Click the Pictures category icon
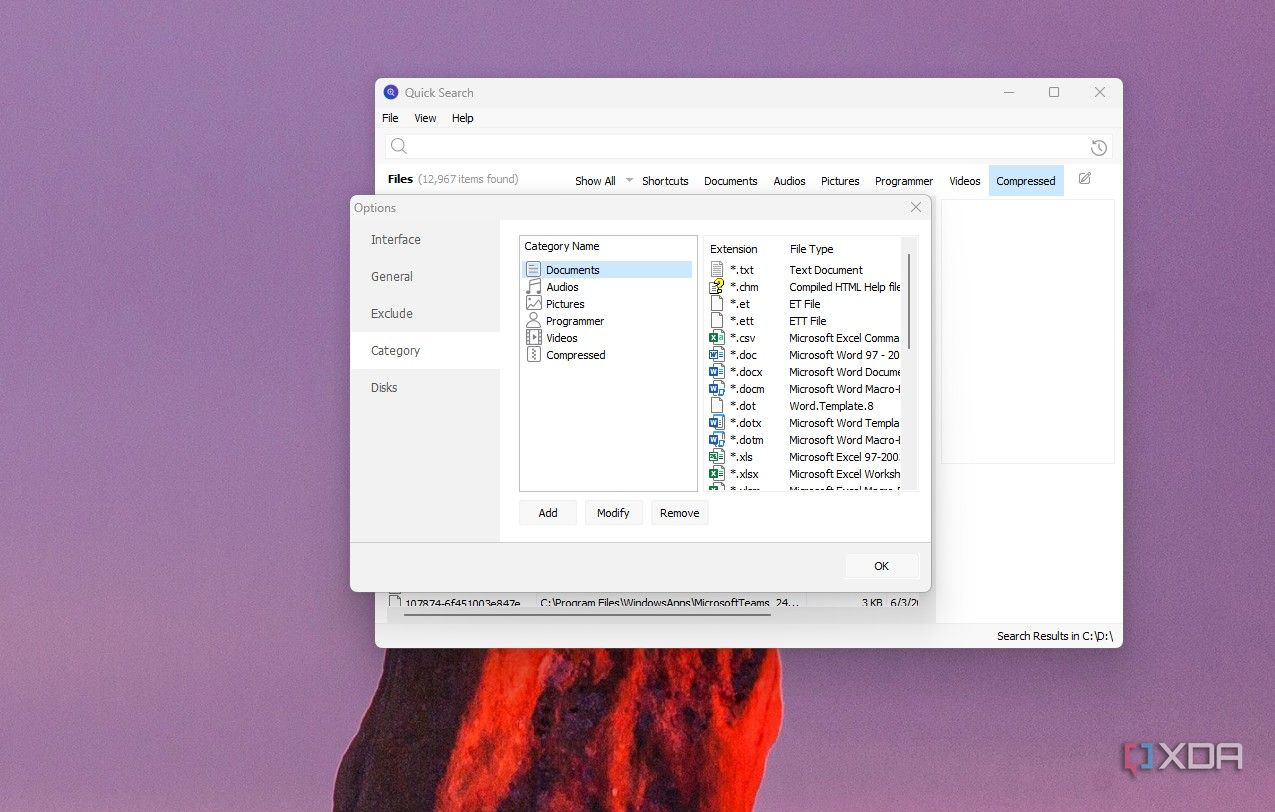The width and height of the screenshot is (1275, 812). point(534,304)
